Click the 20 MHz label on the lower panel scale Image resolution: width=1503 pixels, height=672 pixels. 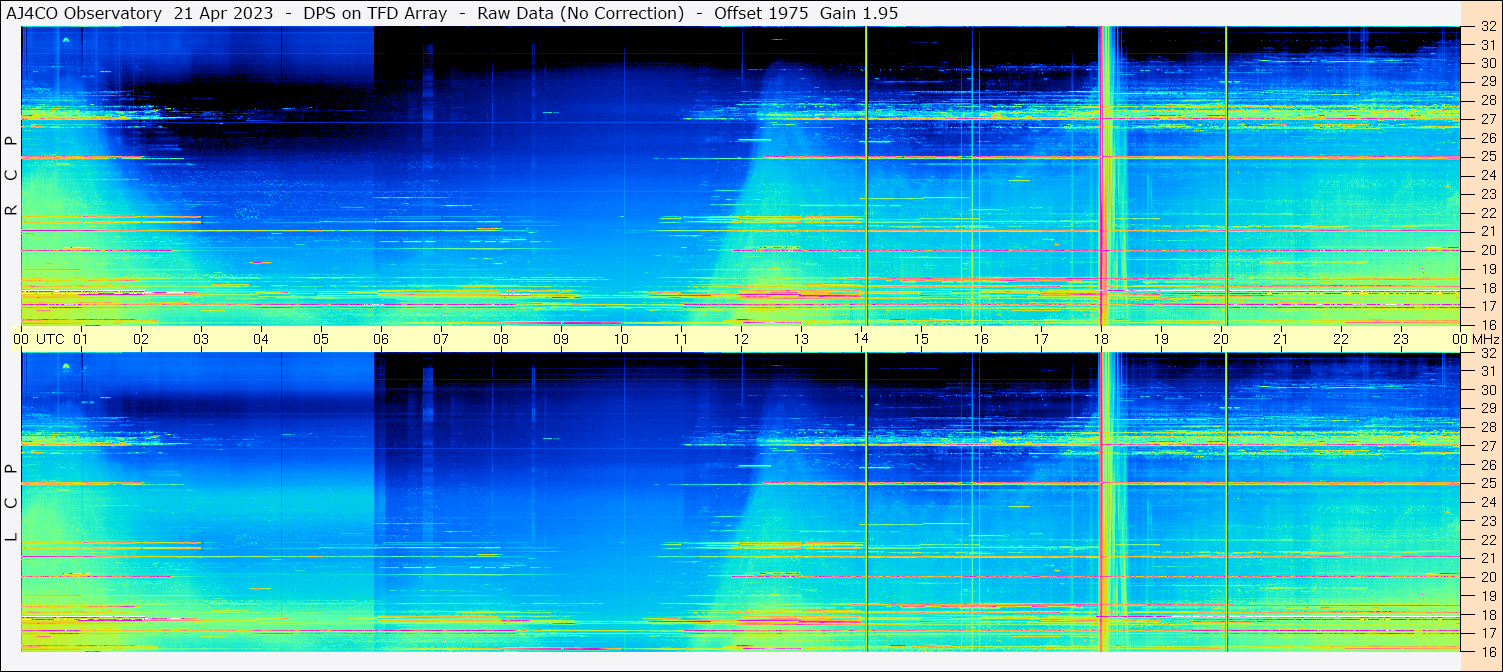(x=1488, y=576)
